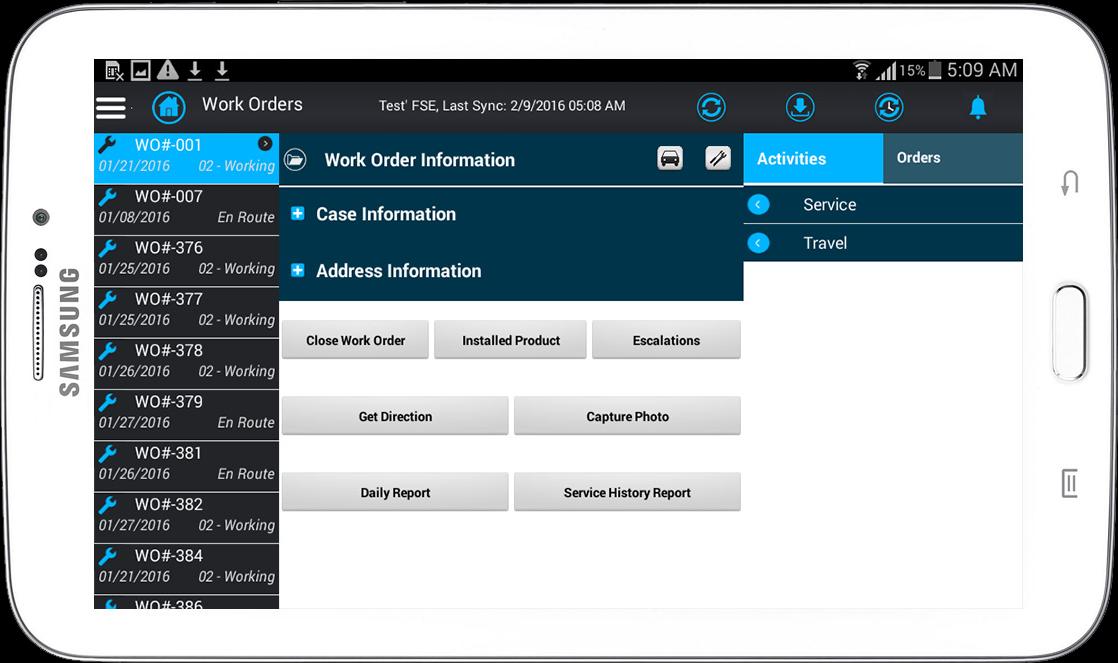The image size is (1118, 663).
Task: Expand the Service activity chevron
Action: 759,205
